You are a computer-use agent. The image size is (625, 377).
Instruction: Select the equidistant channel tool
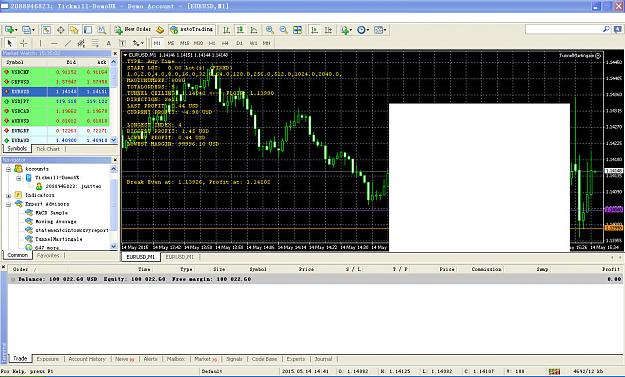[81, 43]
